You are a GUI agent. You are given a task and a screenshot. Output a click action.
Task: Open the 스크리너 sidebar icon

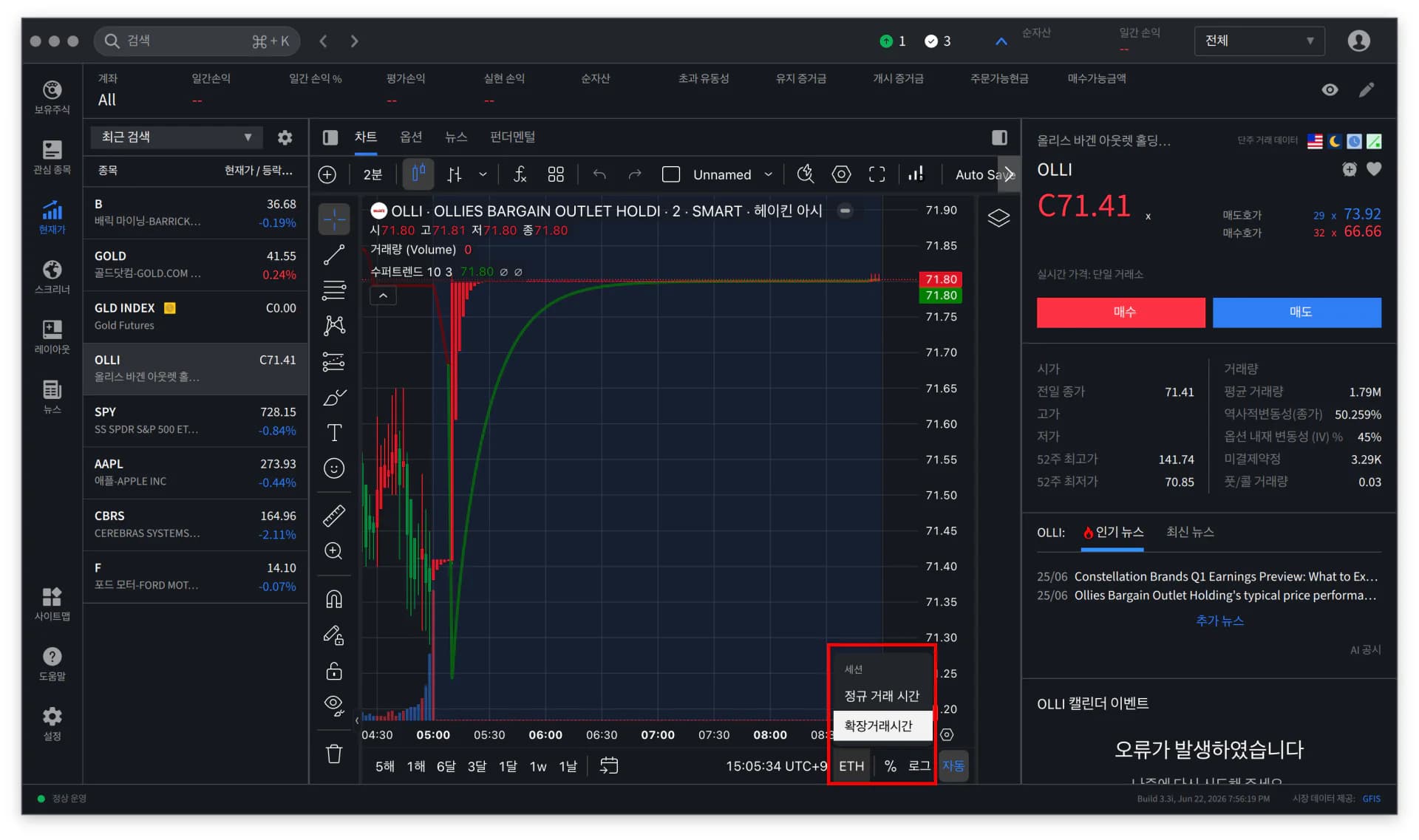point(52,276)
